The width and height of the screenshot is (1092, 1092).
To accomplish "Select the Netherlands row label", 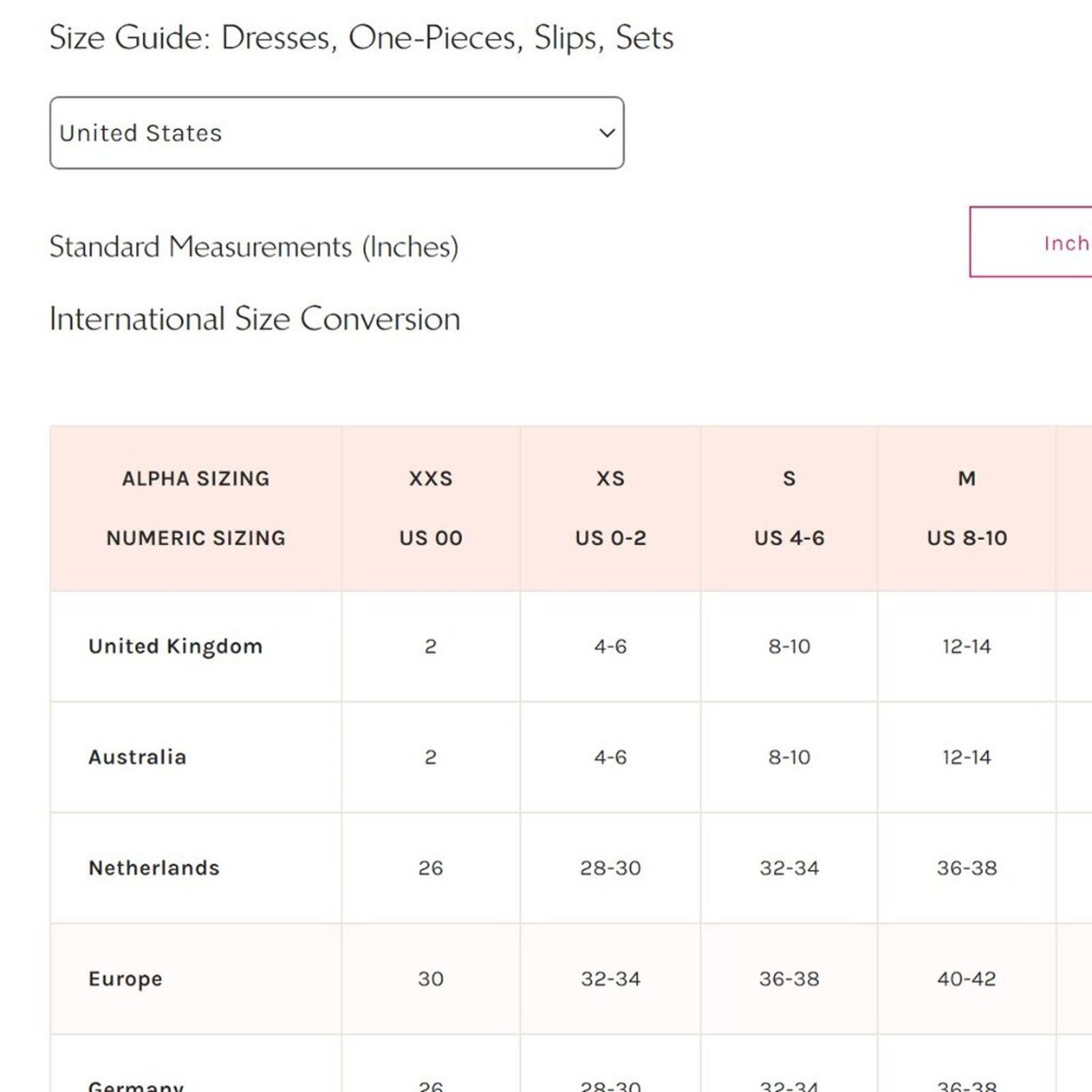I will (154, 867).
